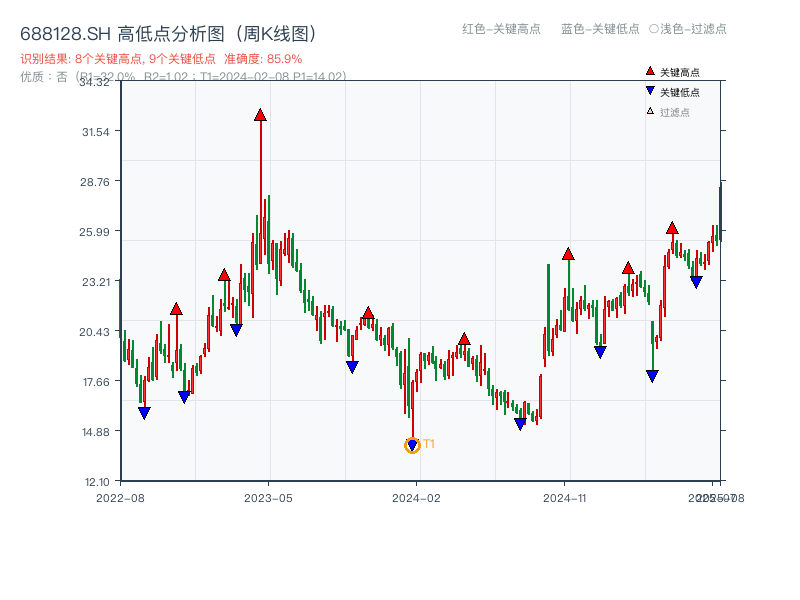Screen dimensions: 800x600
Task: Click the highest red peak marker near 31.54
Action: (260, 116)
